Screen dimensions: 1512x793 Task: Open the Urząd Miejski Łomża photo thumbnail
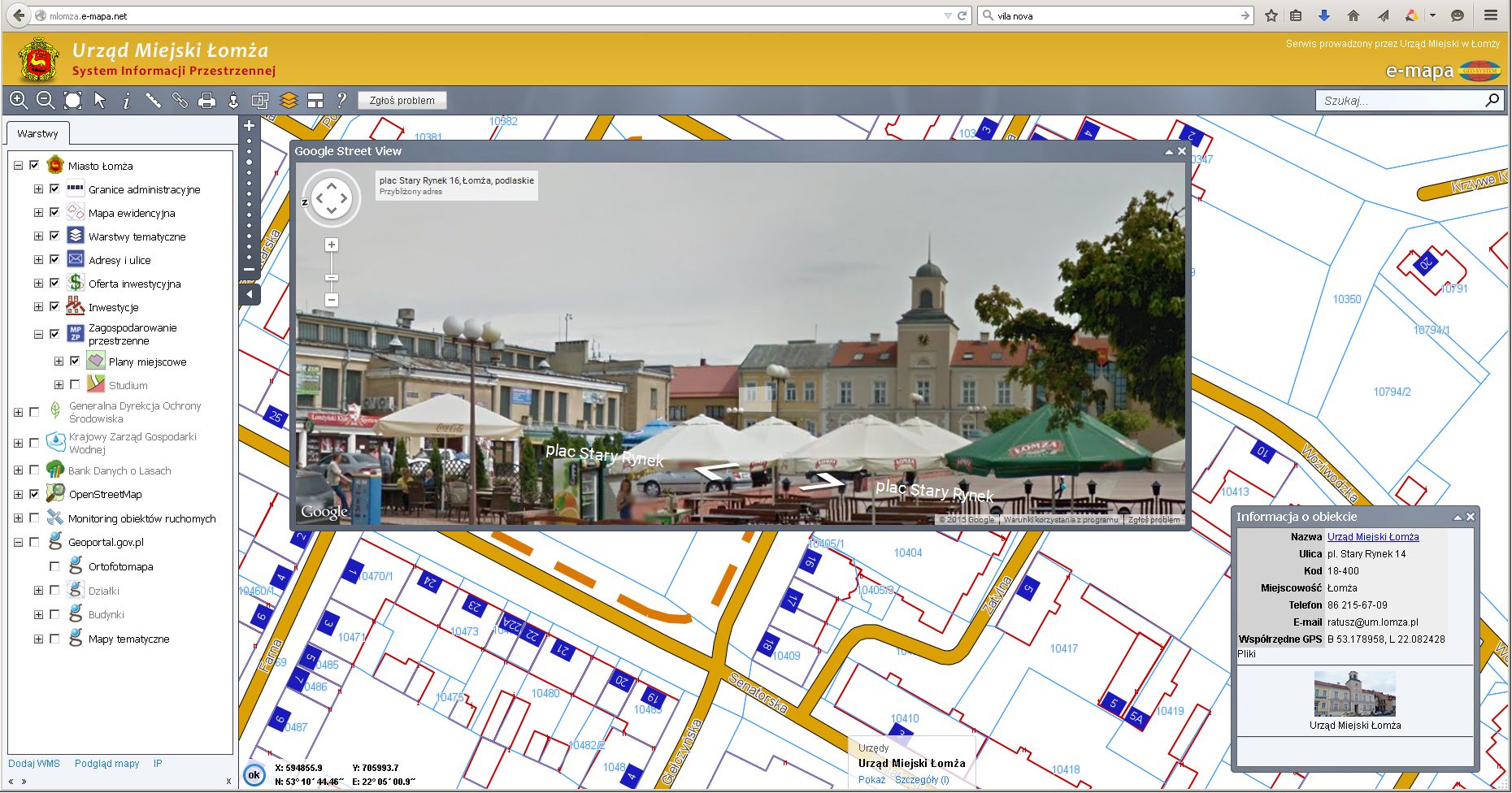point(1354,693)
